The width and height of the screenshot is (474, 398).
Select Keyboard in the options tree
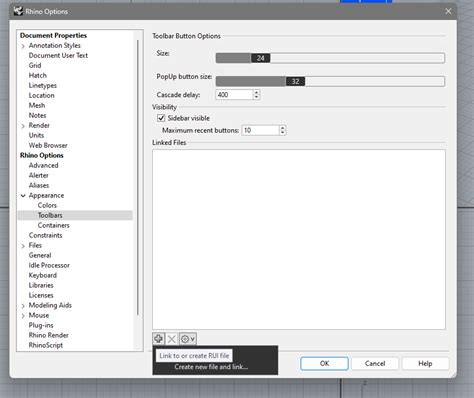(x=43, y=275)
